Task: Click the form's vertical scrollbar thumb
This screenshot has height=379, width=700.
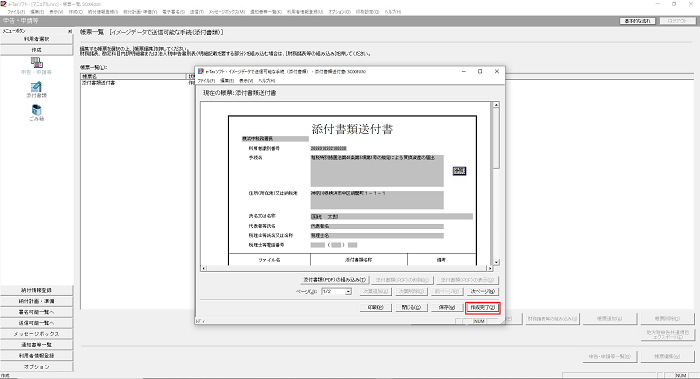Action: coord(496,138)
